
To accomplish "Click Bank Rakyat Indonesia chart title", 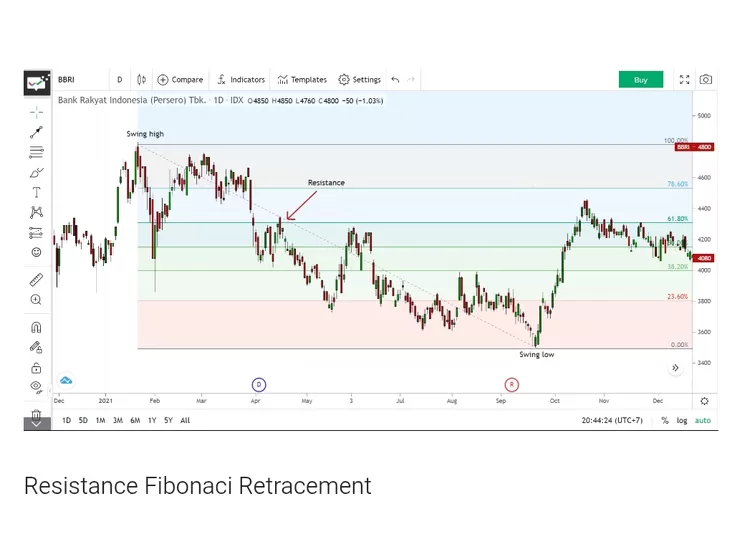I will coord(132,100).
